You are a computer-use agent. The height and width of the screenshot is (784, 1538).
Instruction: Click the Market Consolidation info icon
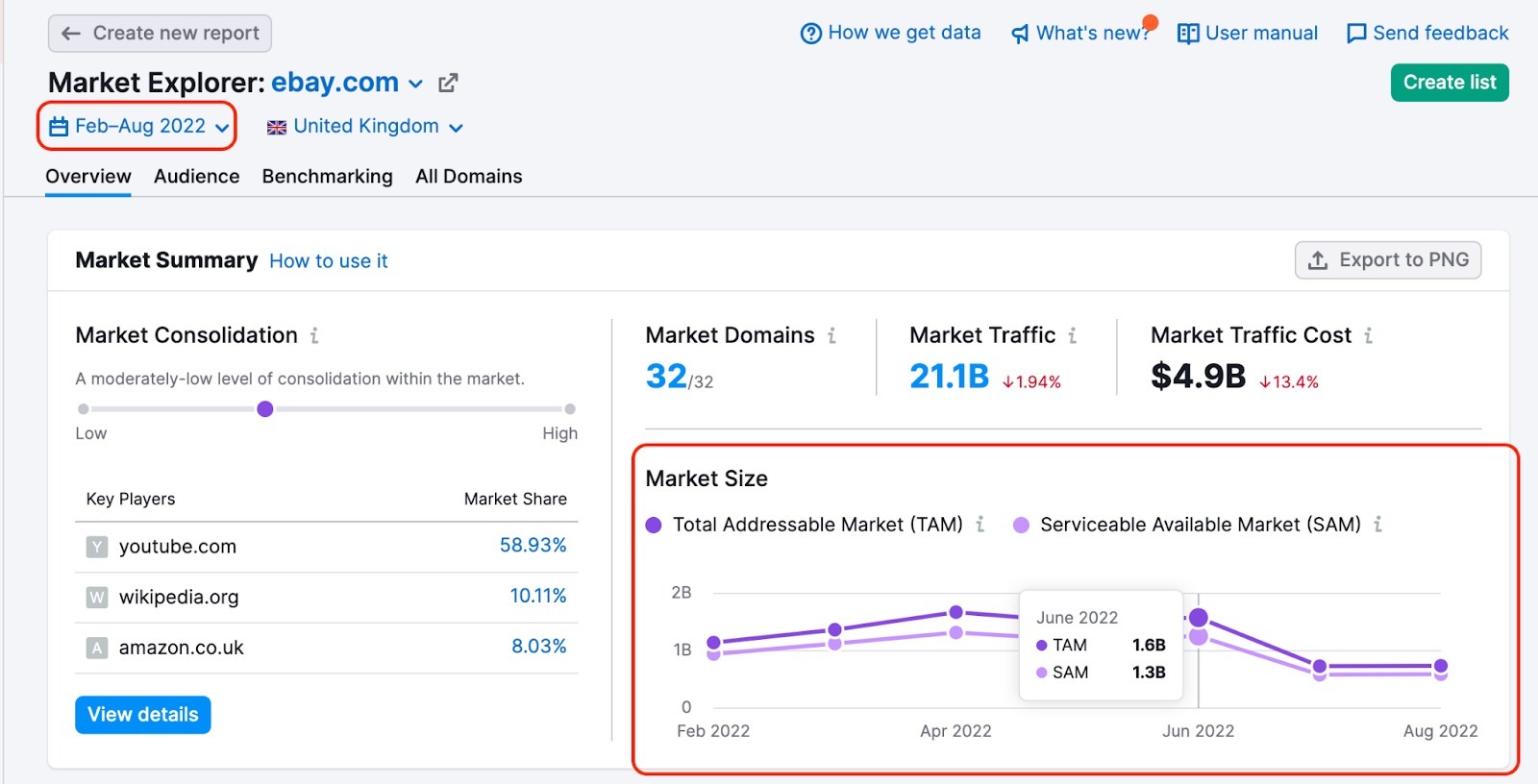tap(314, 335)
